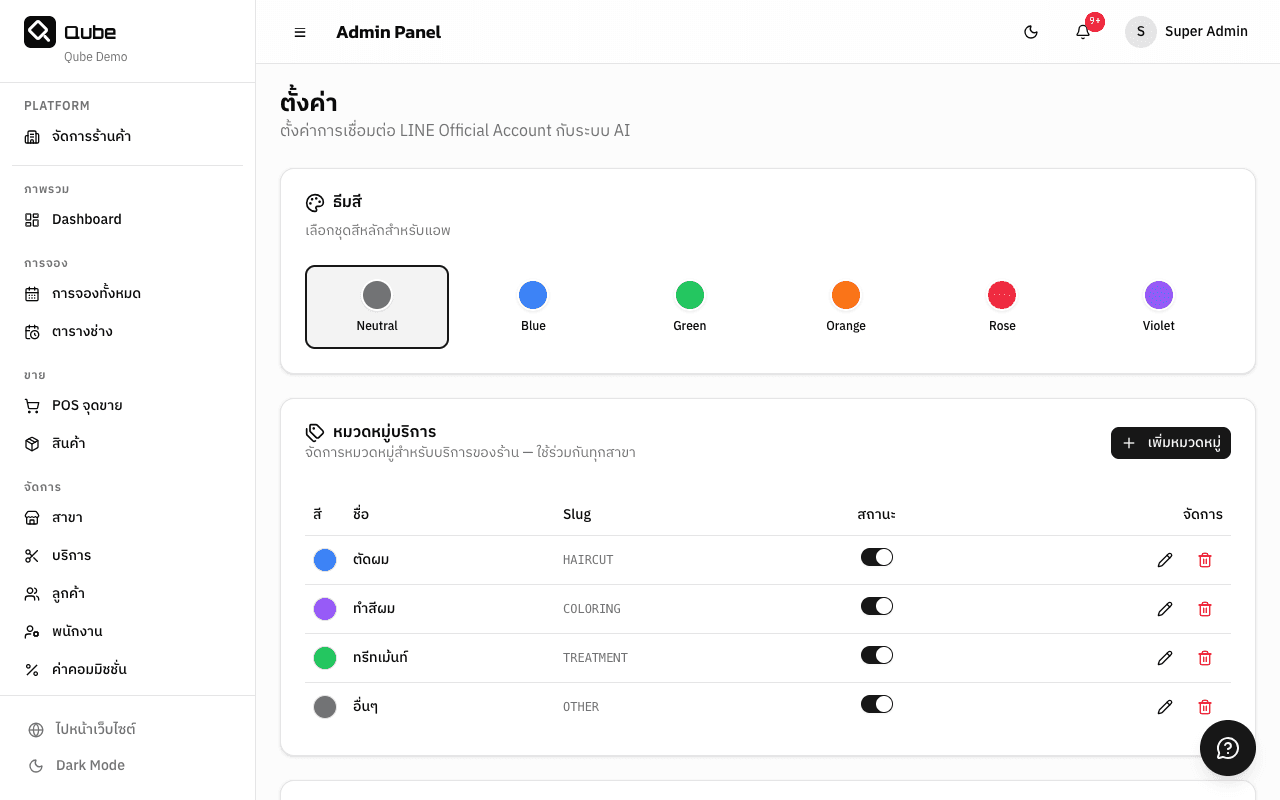Click the เพิ่มหมวดหมู่ button

(1170, 443)
